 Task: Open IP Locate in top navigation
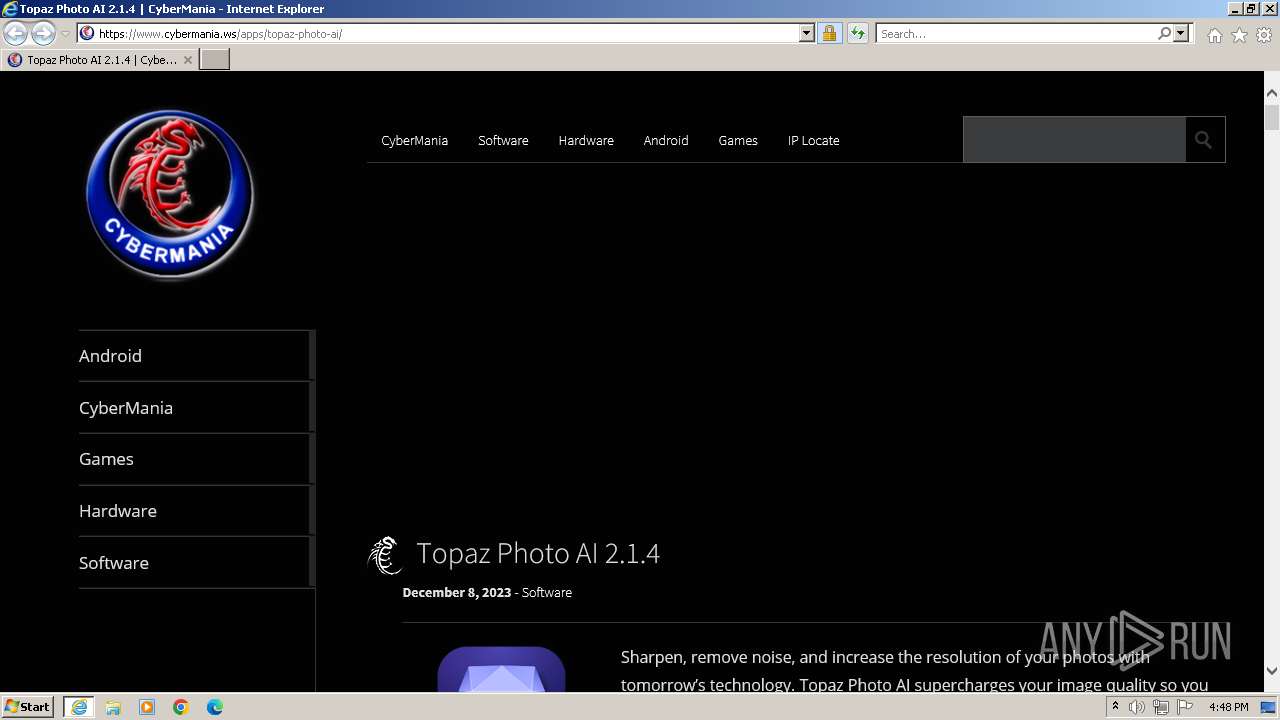point(813,140)
